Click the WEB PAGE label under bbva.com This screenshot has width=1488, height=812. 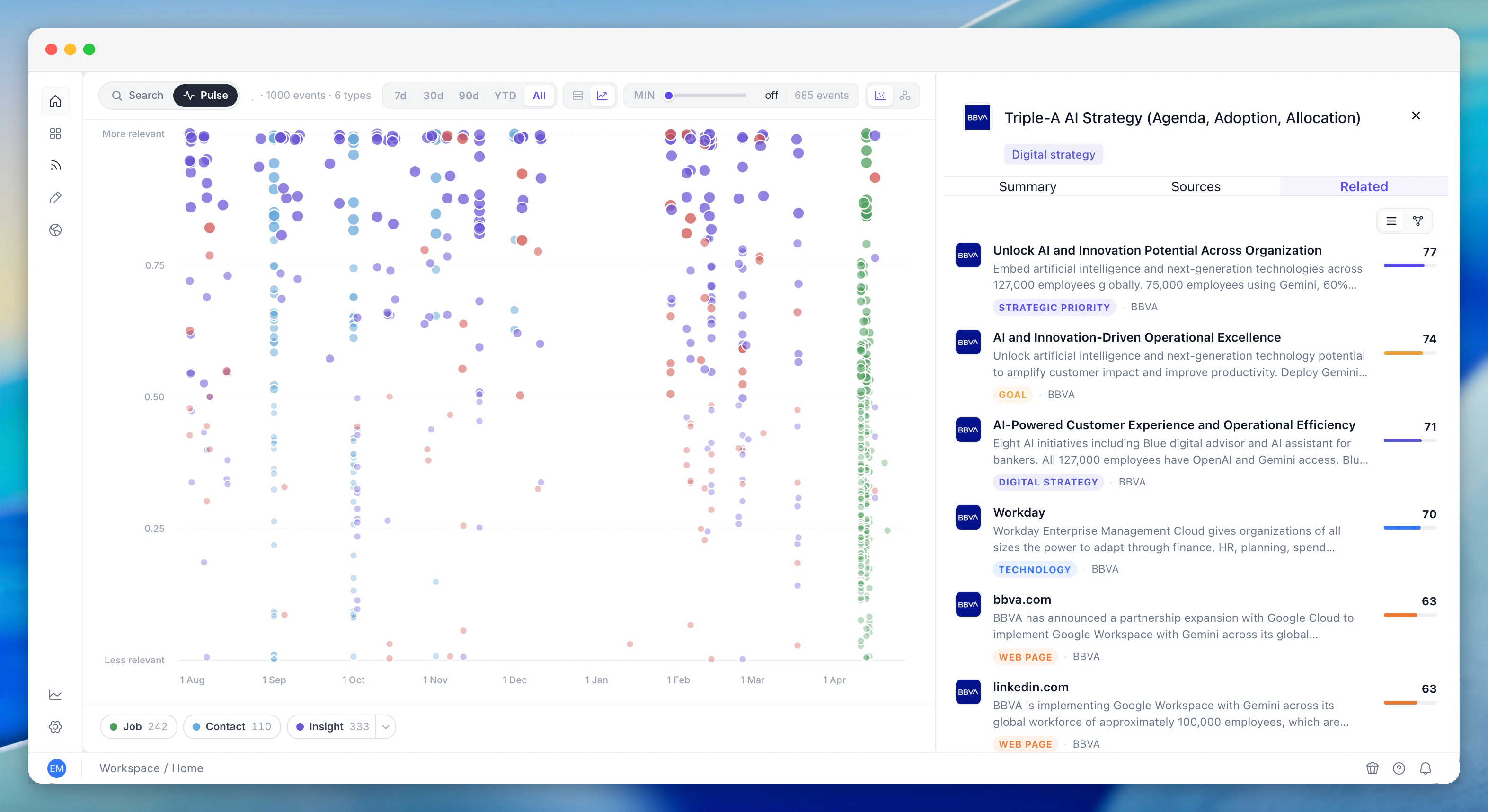pos(1025,657)
